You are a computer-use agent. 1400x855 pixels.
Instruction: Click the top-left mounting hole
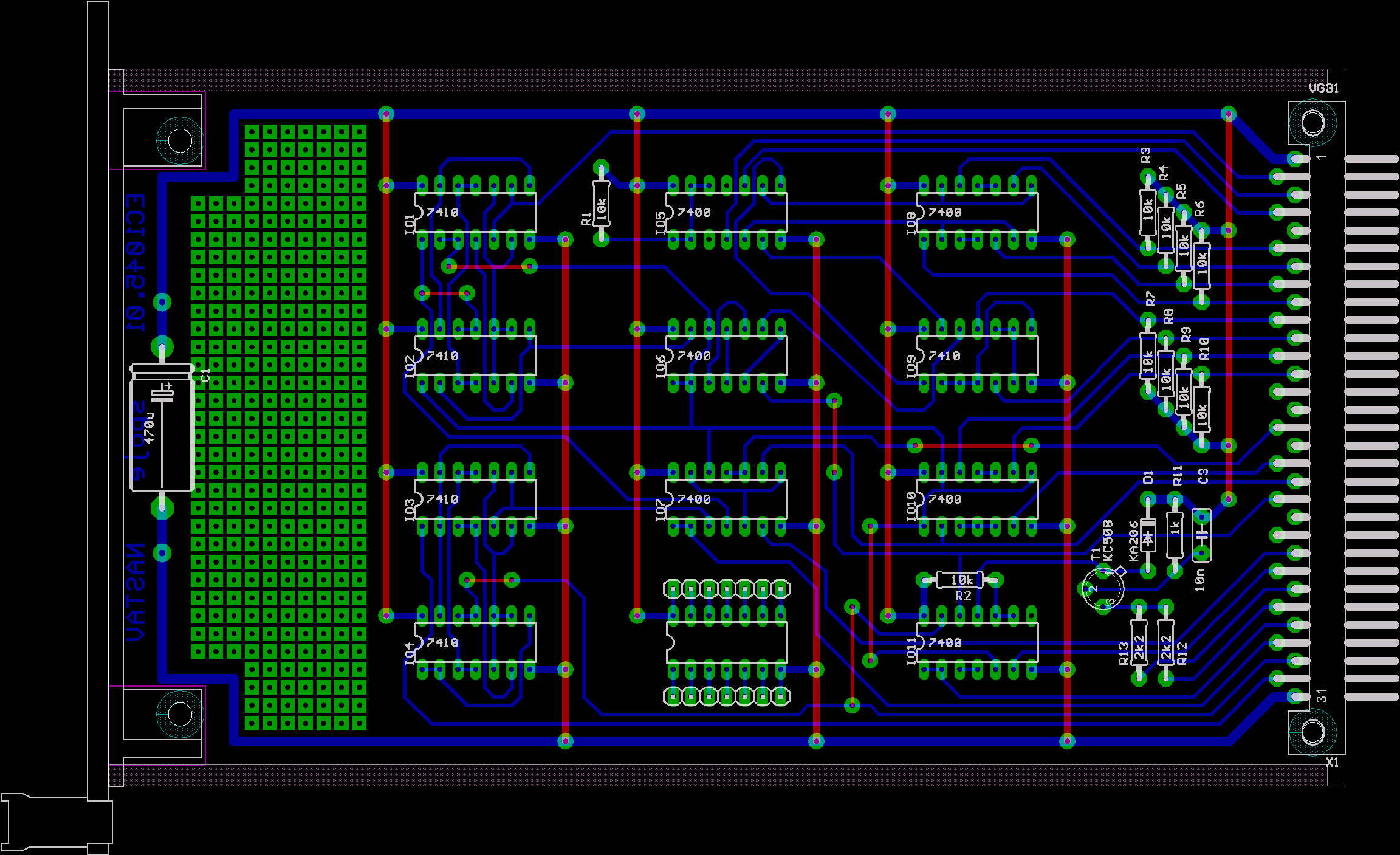click(180, 140)
